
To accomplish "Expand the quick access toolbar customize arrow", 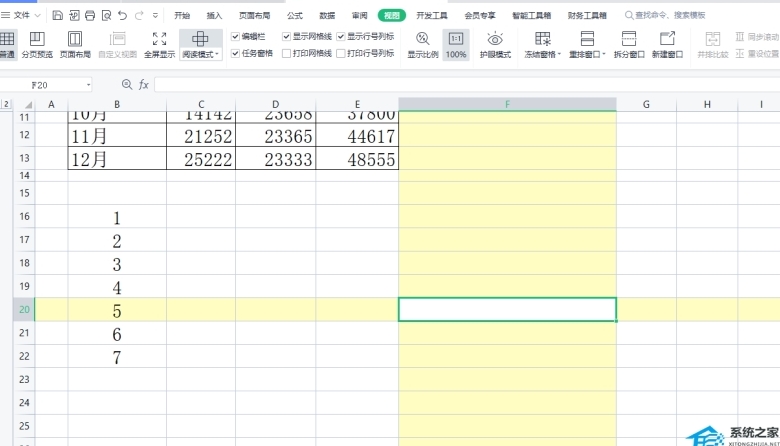I will tap(155, 16).
